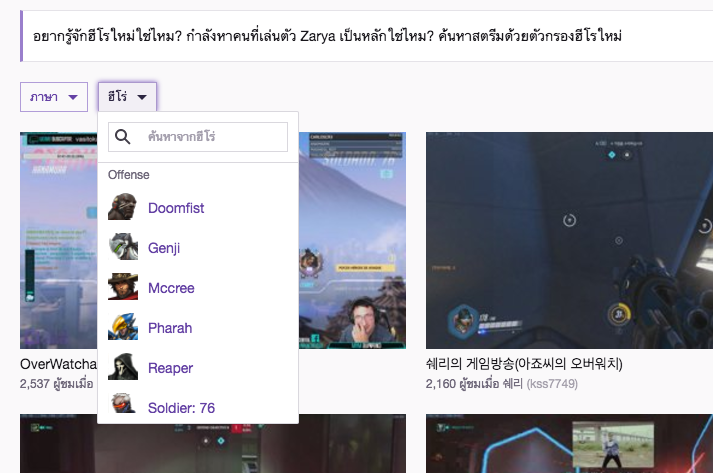This screenshot has width=713, height=473.
Task: Click the magnifier icon in hero search
Action: (122, 136)
